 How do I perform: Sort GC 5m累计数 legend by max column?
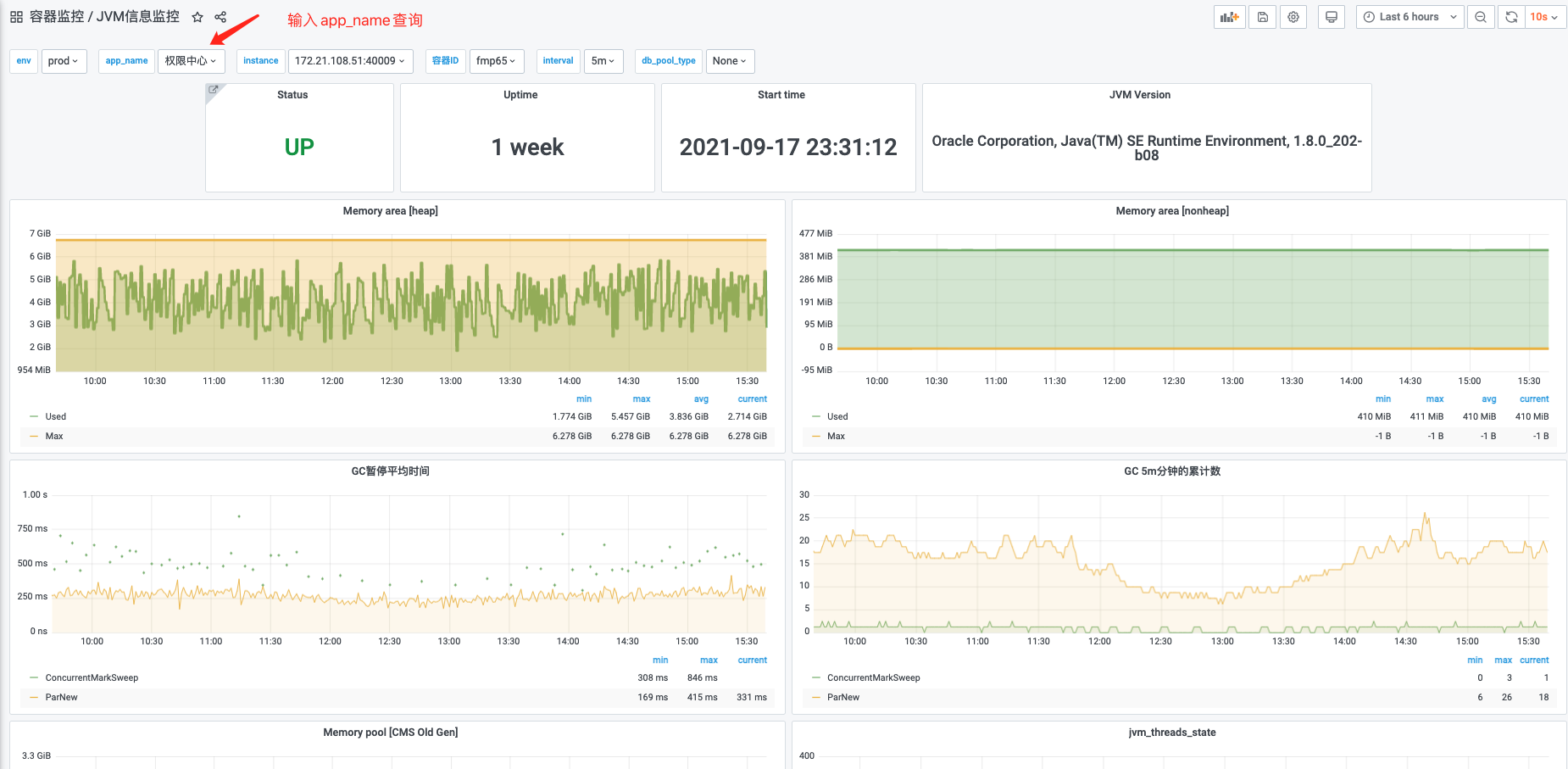pyautogui.click(x=1503, y=660)
